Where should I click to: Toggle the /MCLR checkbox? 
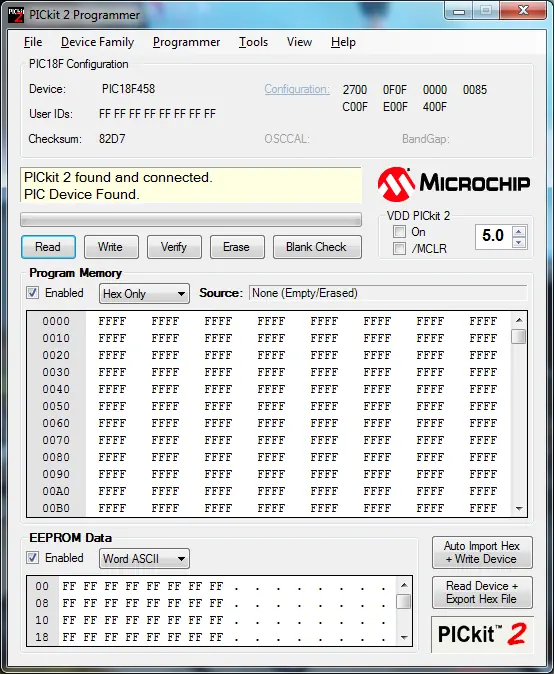(x=399, y=248)
